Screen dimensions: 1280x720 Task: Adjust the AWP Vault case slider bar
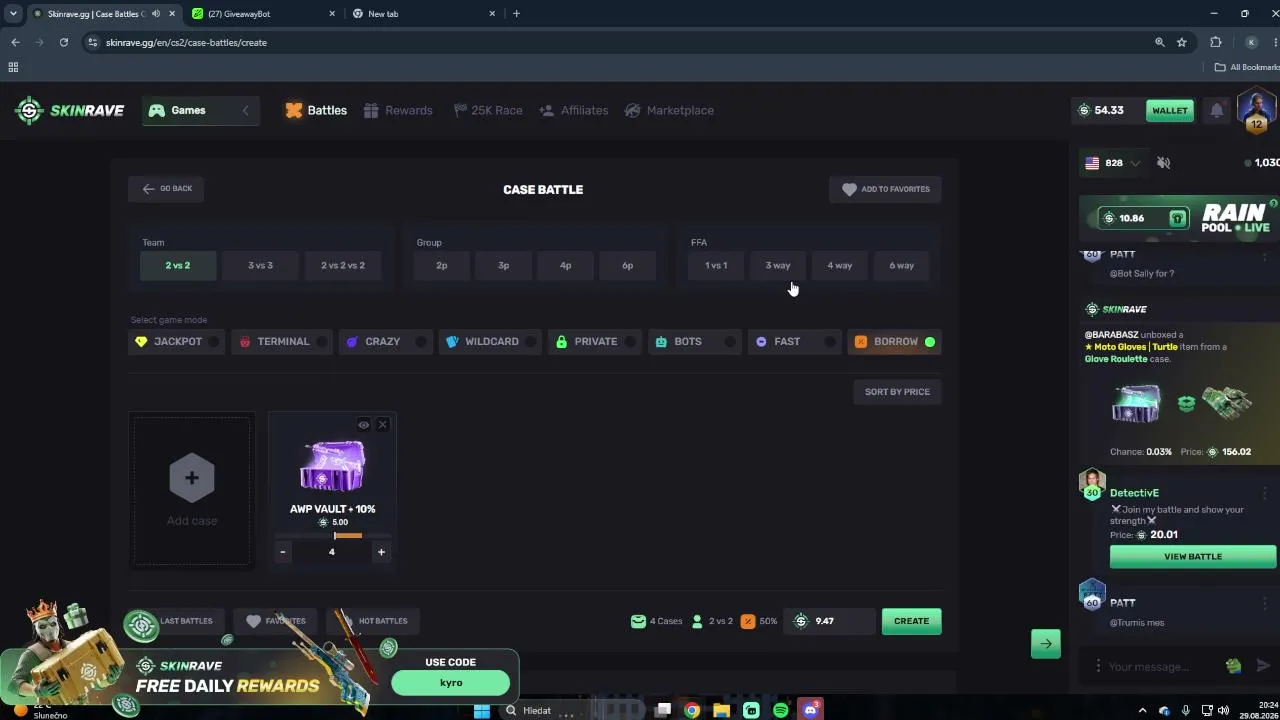332,536
